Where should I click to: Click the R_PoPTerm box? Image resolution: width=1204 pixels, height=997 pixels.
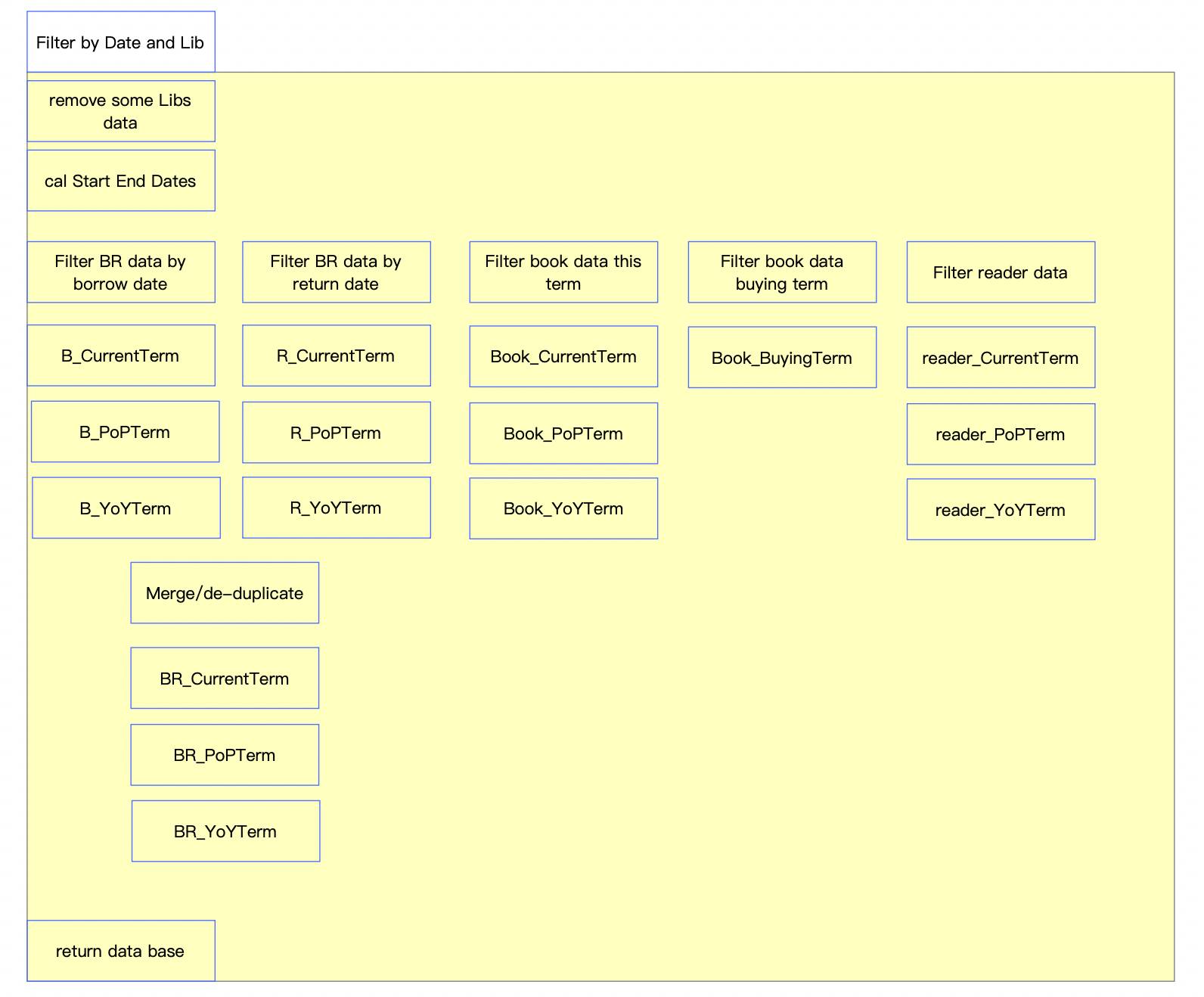point(336,433)
